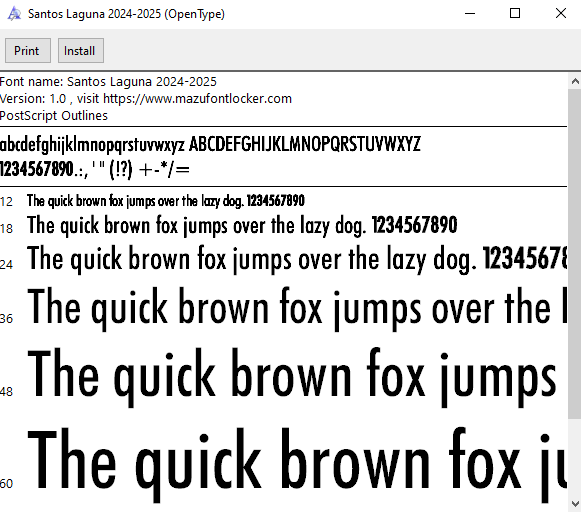This screenshot has width=581, height=512.
Task: Click the 'Font name: Santos Laguna 2024-2025' line
Action: point(108,82)
